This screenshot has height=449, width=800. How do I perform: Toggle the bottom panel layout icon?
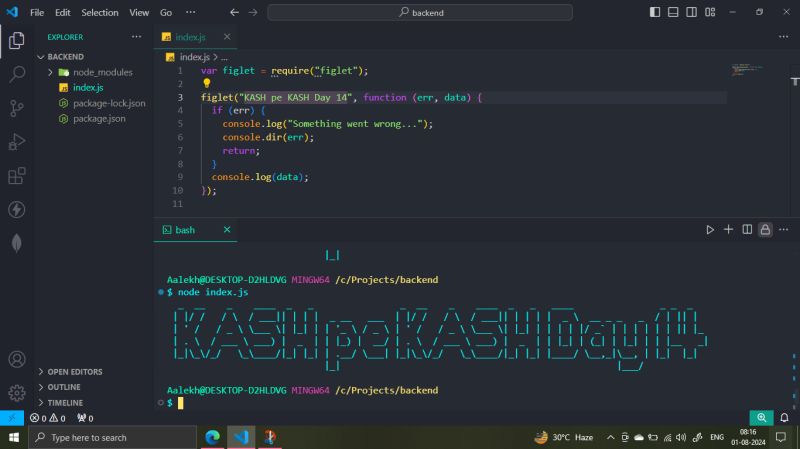pyautogui.click(x=673, y=12)
